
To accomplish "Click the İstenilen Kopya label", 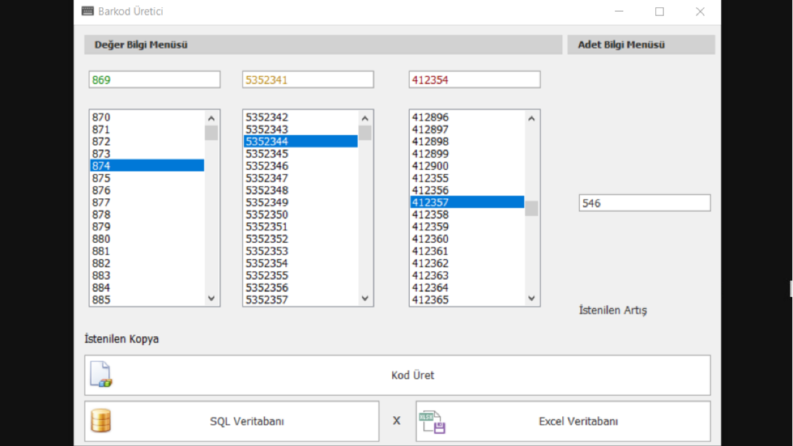I will (121, 339).
